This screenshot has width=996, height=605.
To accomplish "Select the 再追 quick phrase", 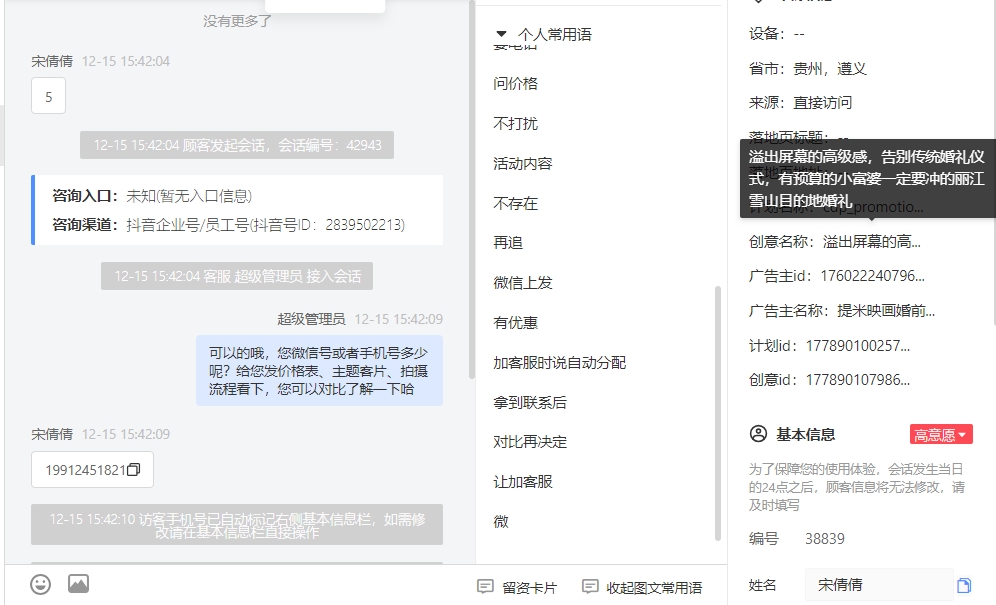I will (x=508, y=243).
